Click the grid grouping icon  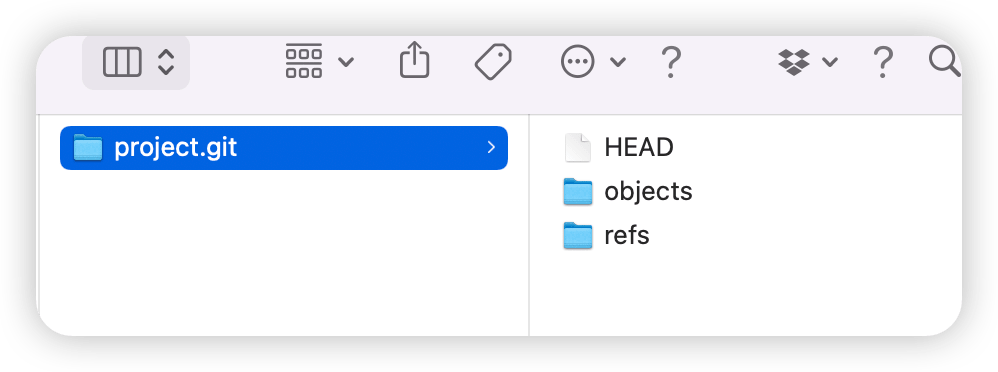(304, 61)
